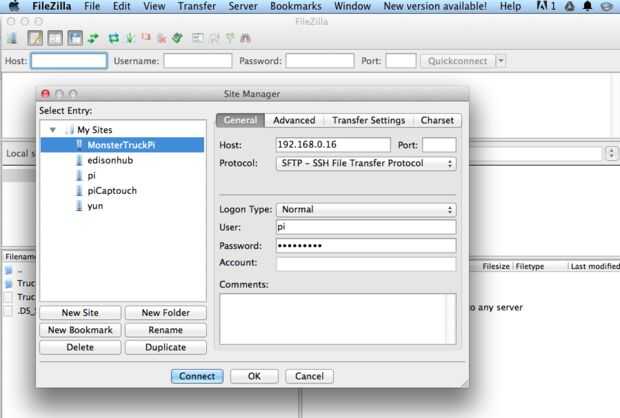Open the Transfer menu
Screen dimensions: 620x418
[x=197, y=6]
